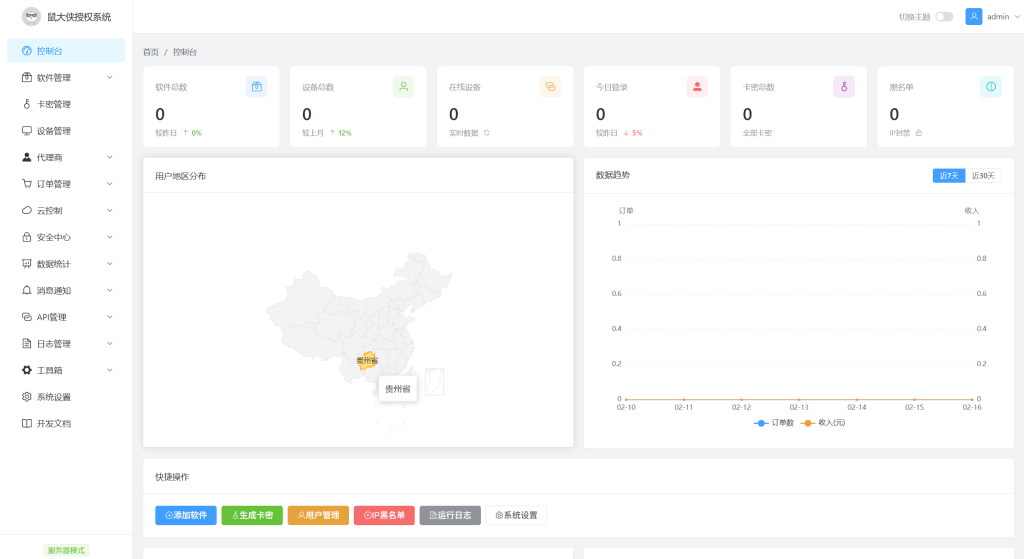Click the highlighted 贵州省 region on map

pos(368,360)
